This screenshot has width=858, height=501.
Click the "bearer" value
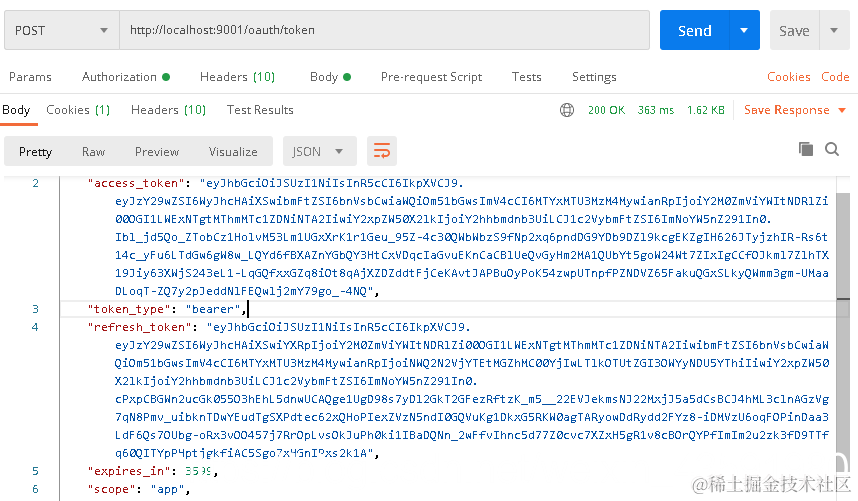pos(213,309)
